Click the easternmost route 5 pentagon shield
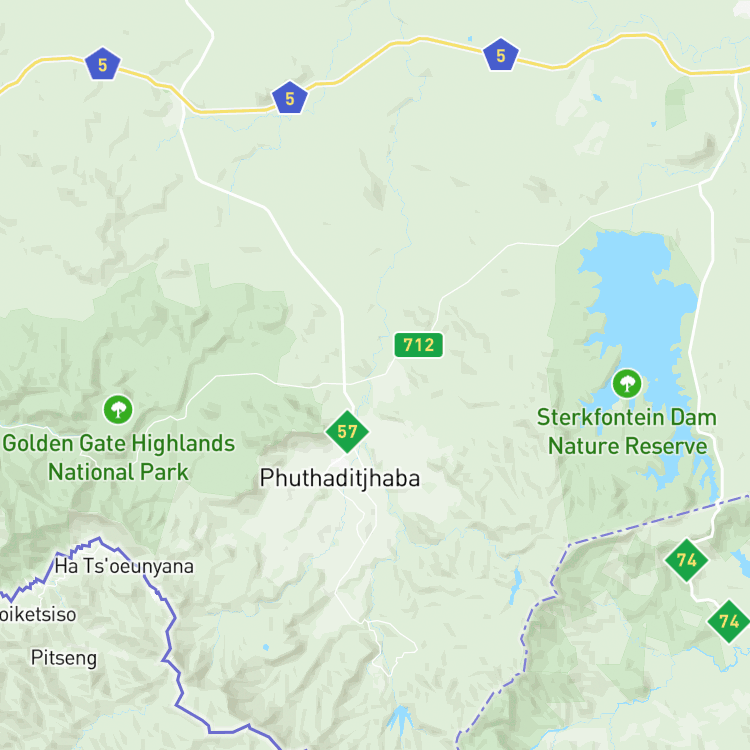 click(x=501, y=55)
